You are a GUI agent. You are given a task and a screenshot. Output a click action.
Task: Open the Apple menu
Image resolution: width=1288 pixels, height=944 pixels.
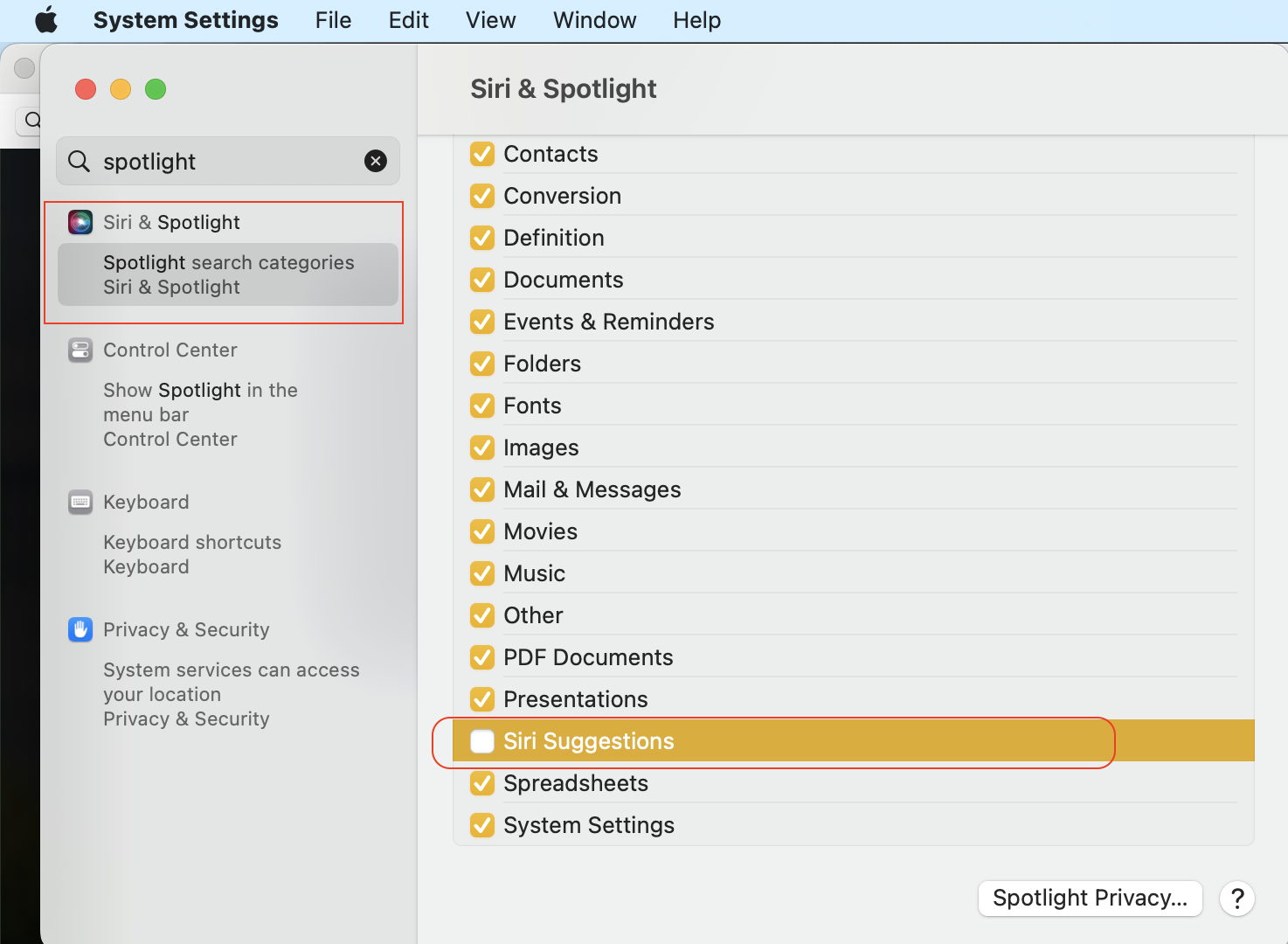pos(45,20)
